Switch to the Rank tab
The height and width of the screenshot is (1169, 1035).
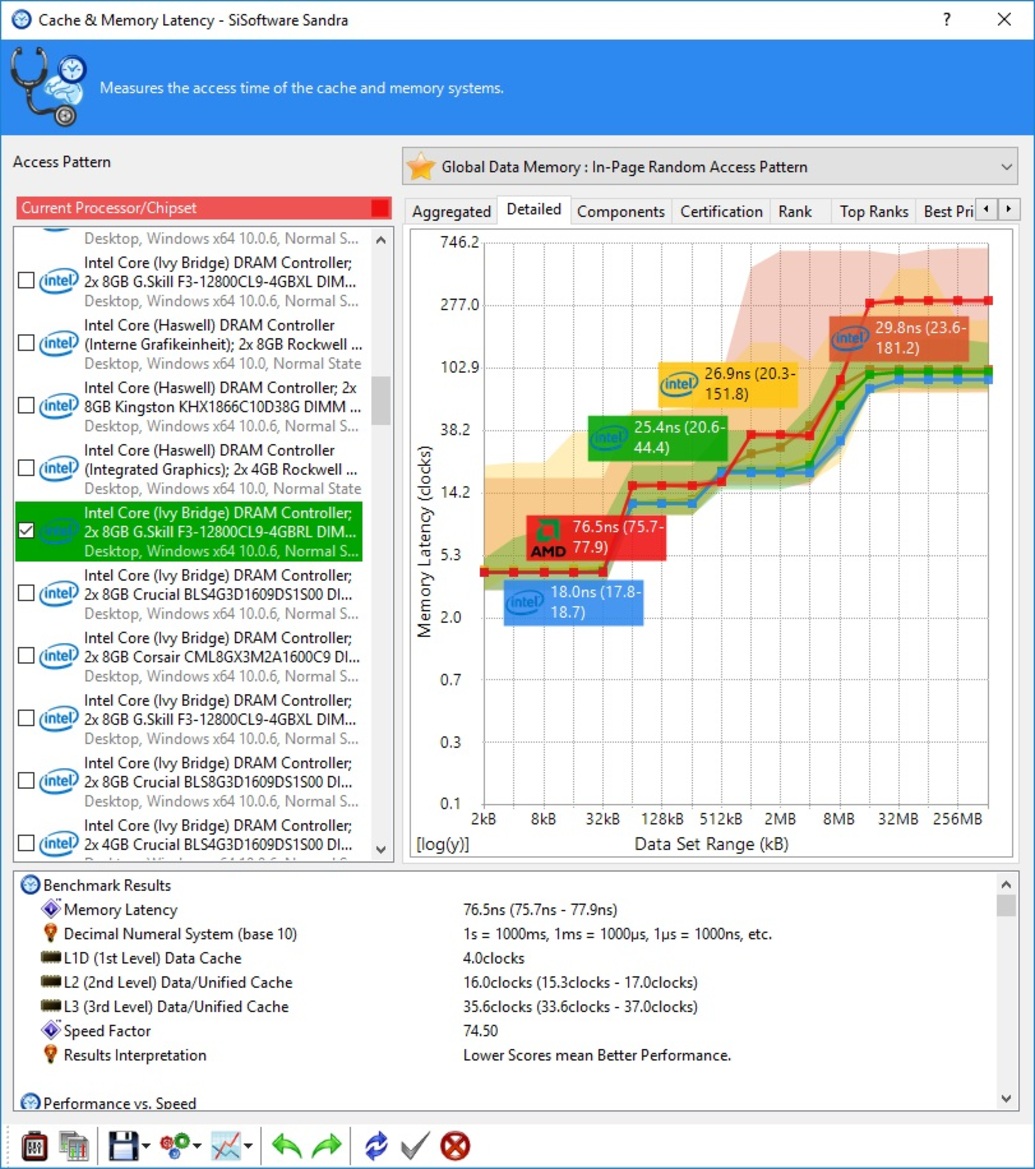[x=795, y=212]
